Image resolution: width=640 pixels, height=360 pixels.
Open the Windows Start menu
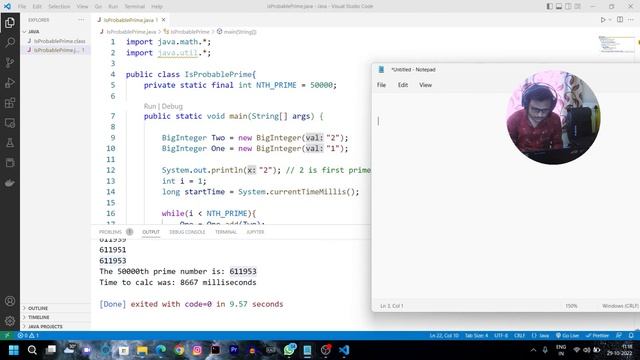tap(13, 350)
